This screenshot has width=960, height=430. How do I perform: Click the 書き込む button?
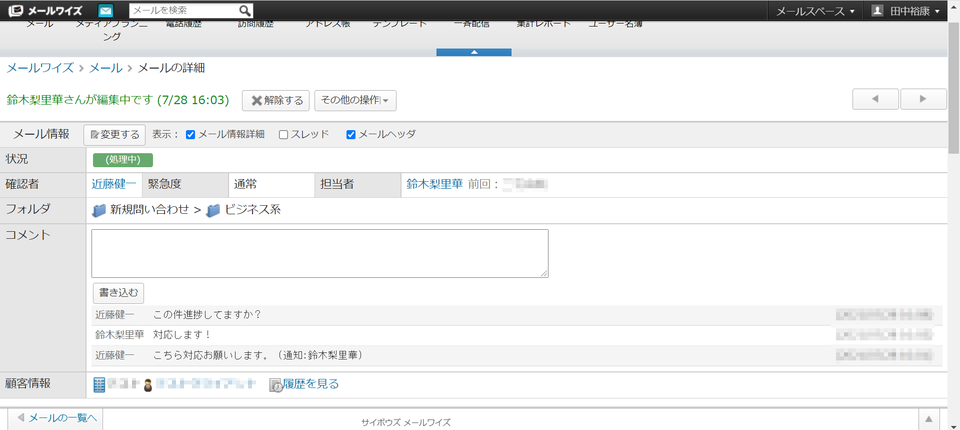(119, 293)
